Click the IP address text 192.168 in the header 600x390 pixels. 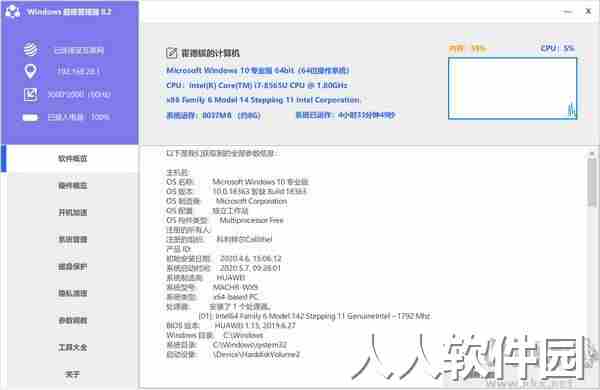point(78,71)
